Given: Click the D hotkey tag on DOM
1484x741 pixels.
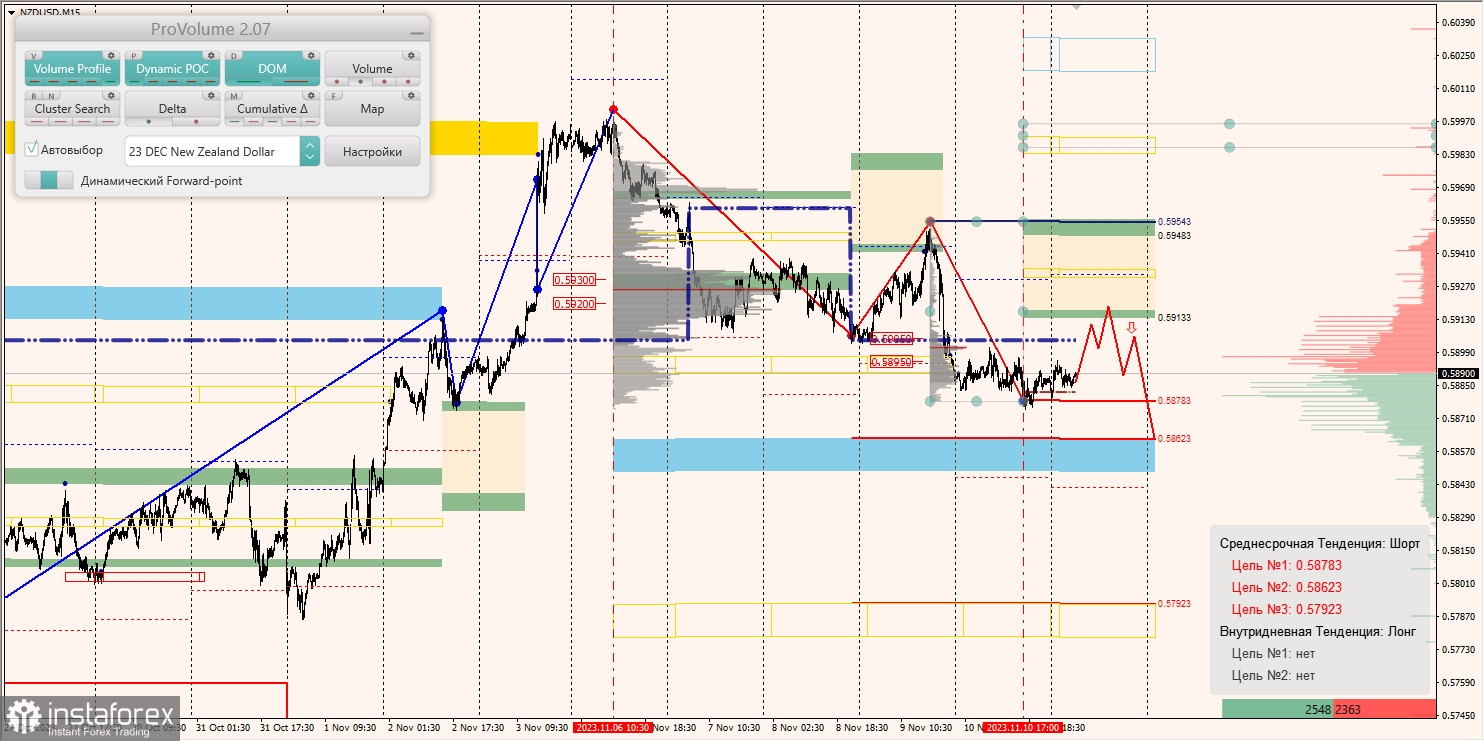Looking at the screenshot, I should pos(234,56).
